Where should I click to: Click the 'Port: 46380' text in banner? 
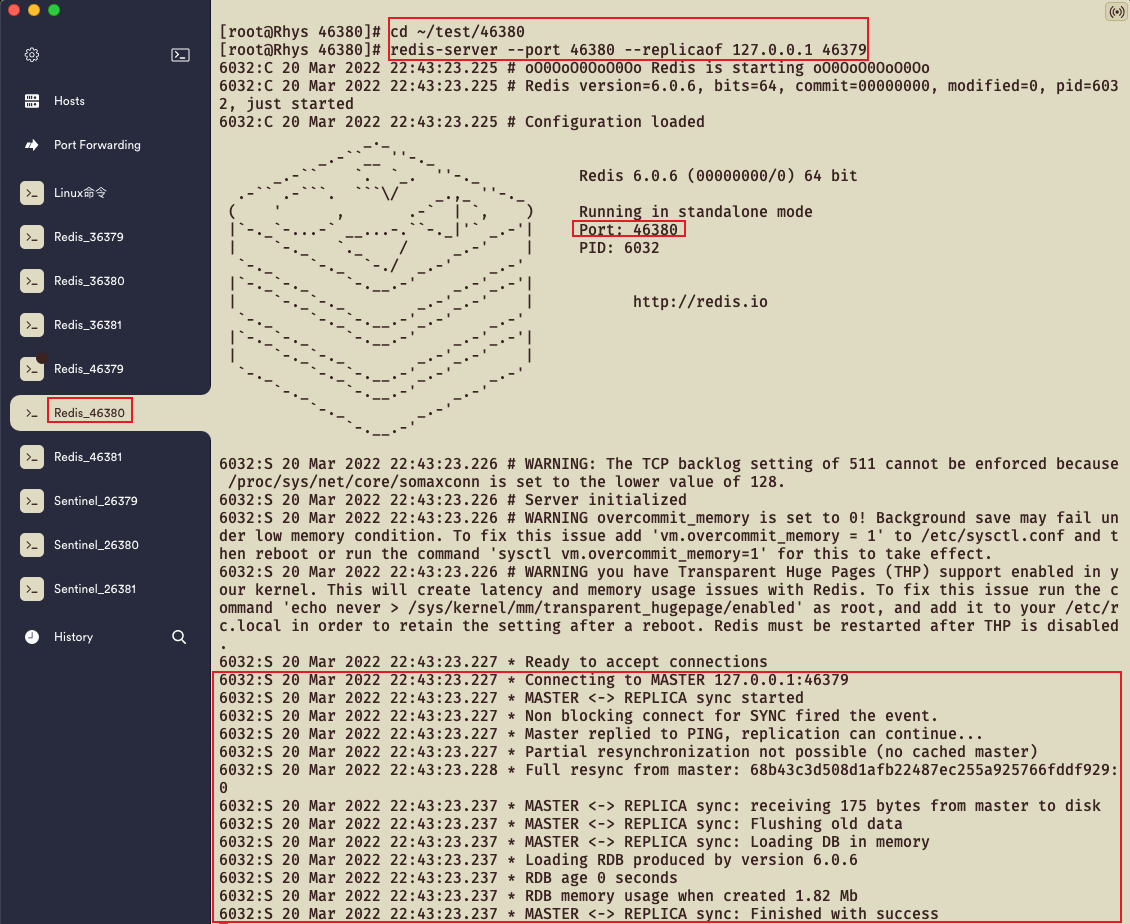pos(628,230)
